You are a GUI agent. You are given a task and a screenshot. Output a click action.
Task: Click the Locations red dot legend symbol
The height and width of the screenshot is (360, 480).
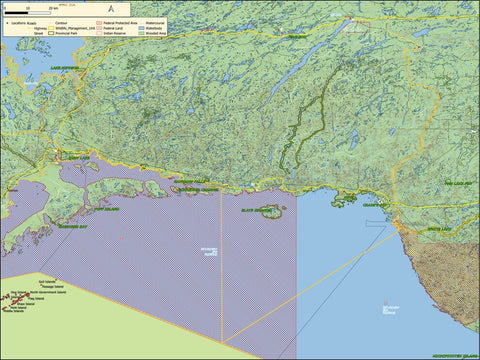[7, 23]
